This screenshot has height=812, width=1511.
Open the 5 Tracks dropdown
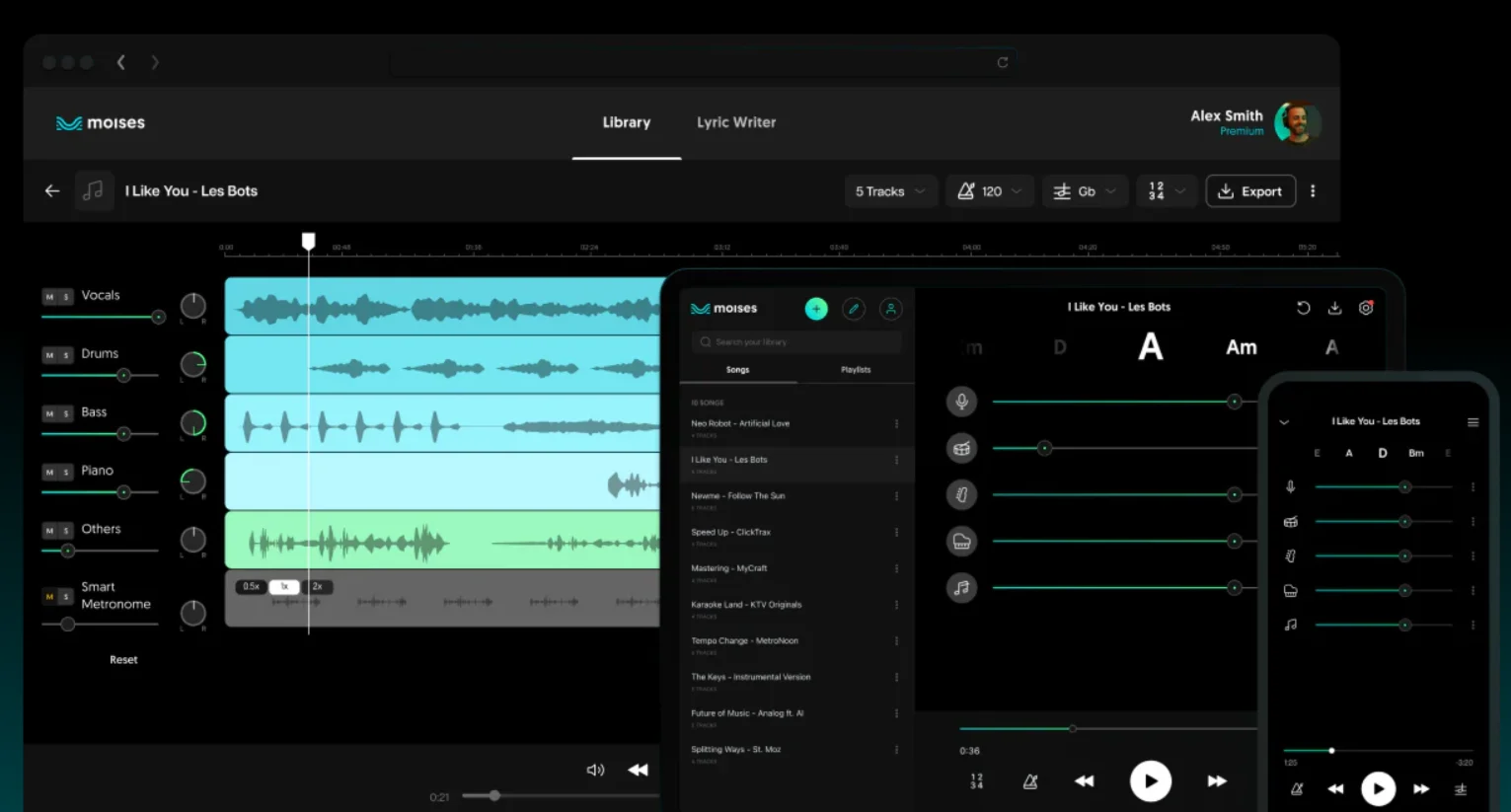click(889, 191)
